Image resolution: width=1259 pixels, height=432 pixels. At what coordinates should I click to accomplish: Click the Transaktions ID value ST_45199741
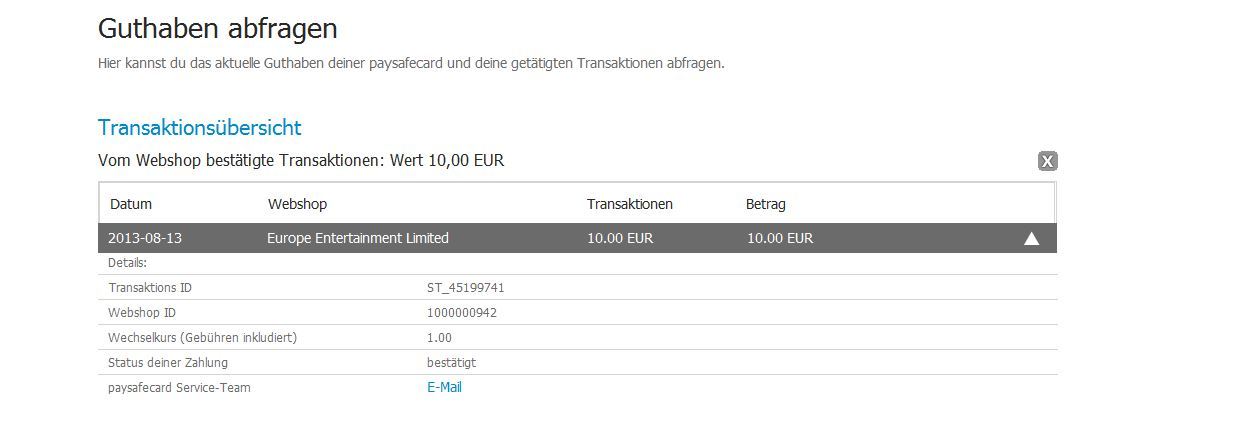click(465, 287)
